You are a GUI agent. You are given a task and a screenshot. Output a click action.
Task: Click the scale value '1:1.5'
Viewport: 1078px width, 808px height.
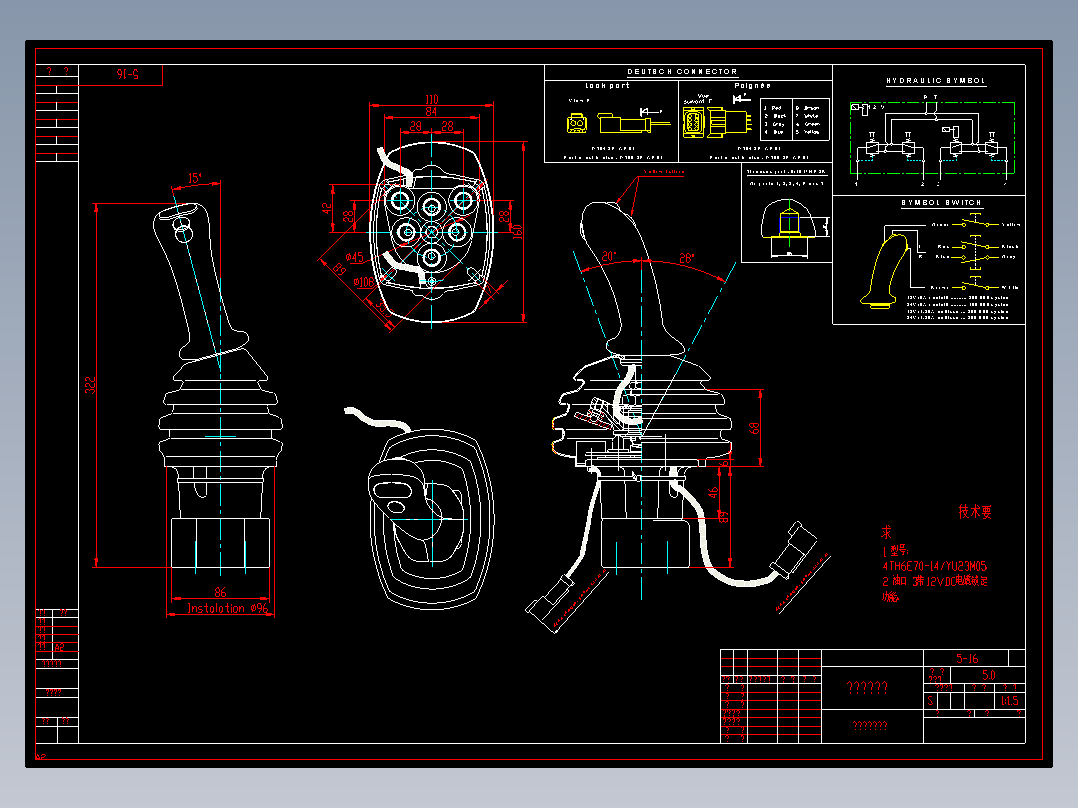[1010, 701]
